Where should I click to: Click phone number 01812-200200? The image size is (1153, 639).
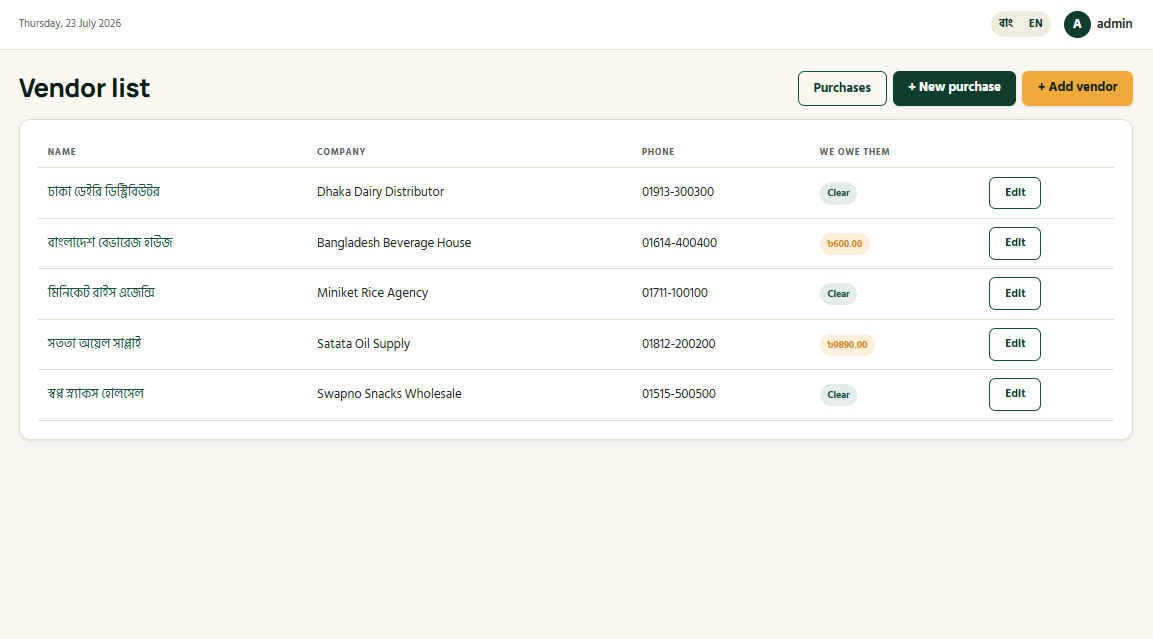point(679,343)
